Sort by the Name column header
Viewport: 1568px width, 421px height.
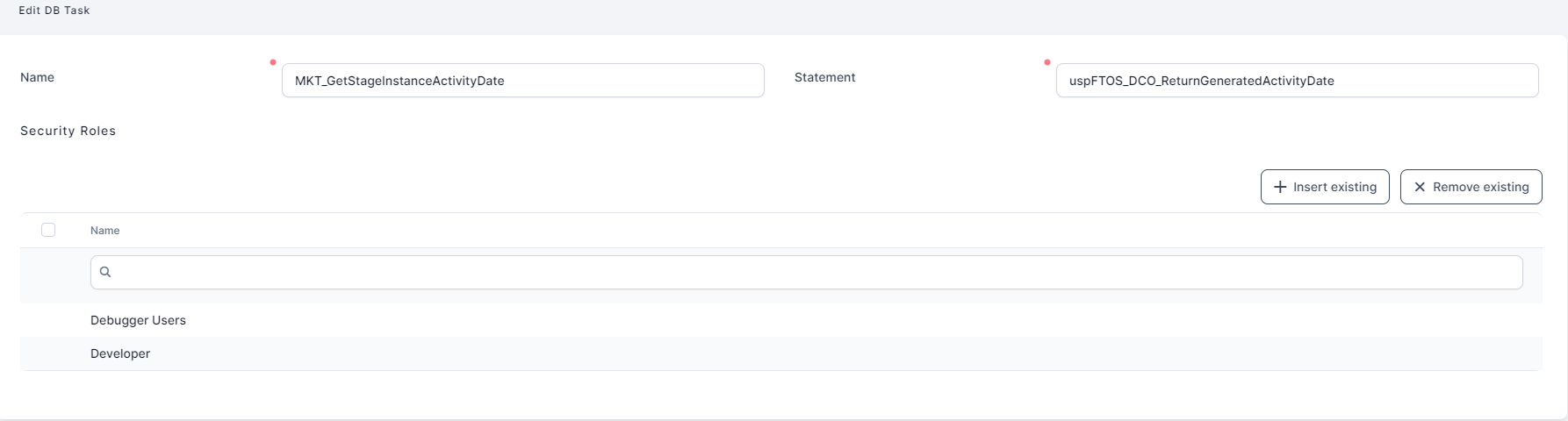point(104,231)
